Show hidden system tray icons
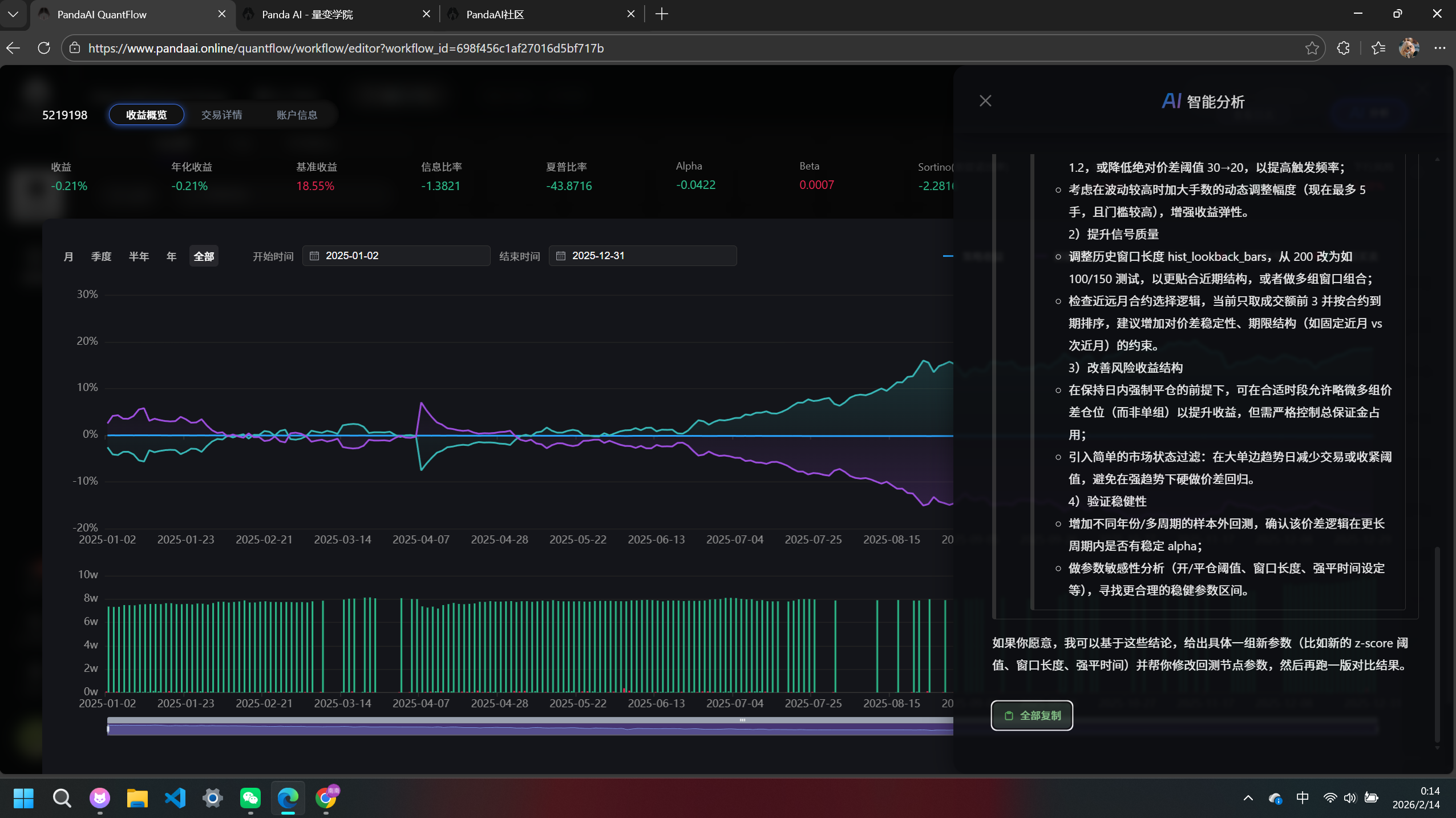The image size is (1456, 818). click(x=1248, y=798)
